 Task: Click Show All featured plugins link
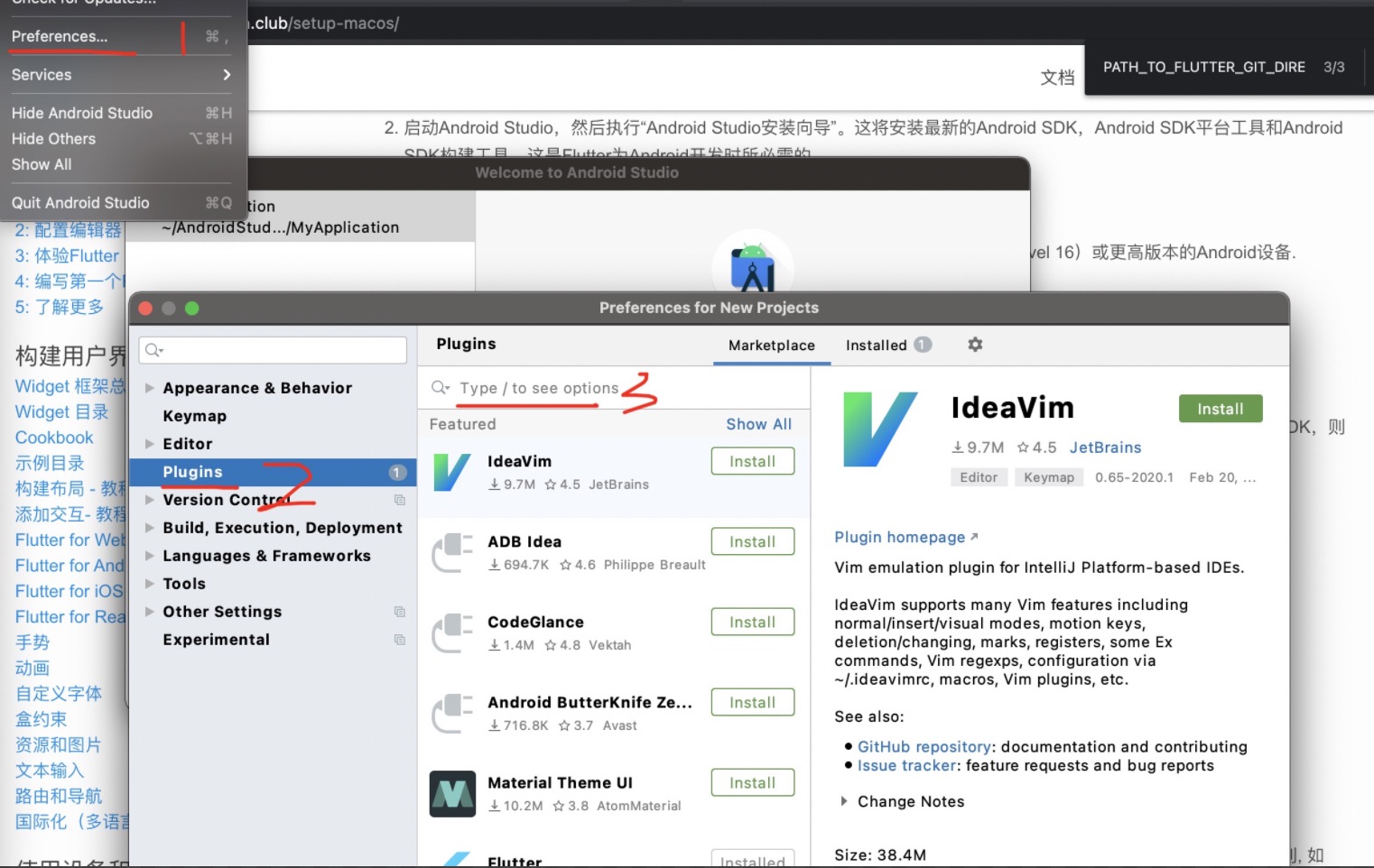point(759,424)
